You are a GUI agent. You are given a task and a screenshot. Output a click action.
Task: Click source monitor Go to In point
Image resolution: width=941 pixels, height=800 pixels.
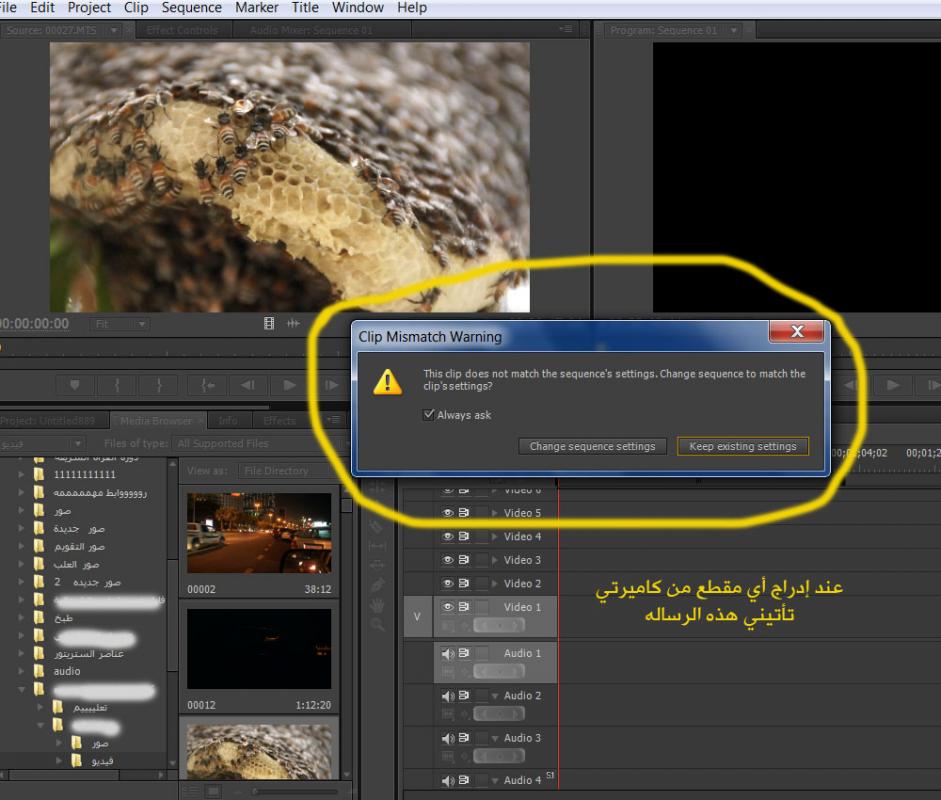(208, 385)
